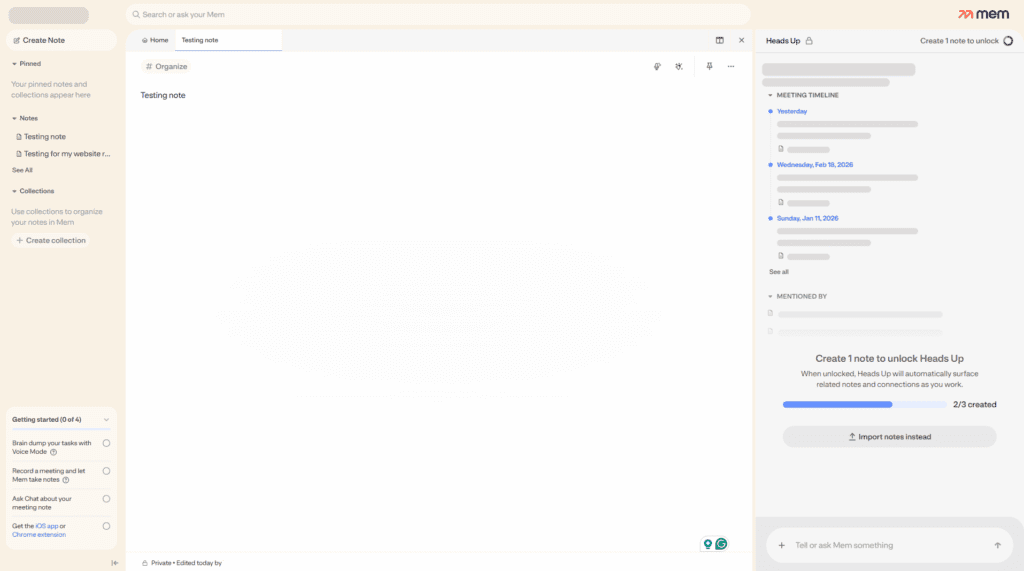Open the Home tab

[x=155, y=41]
